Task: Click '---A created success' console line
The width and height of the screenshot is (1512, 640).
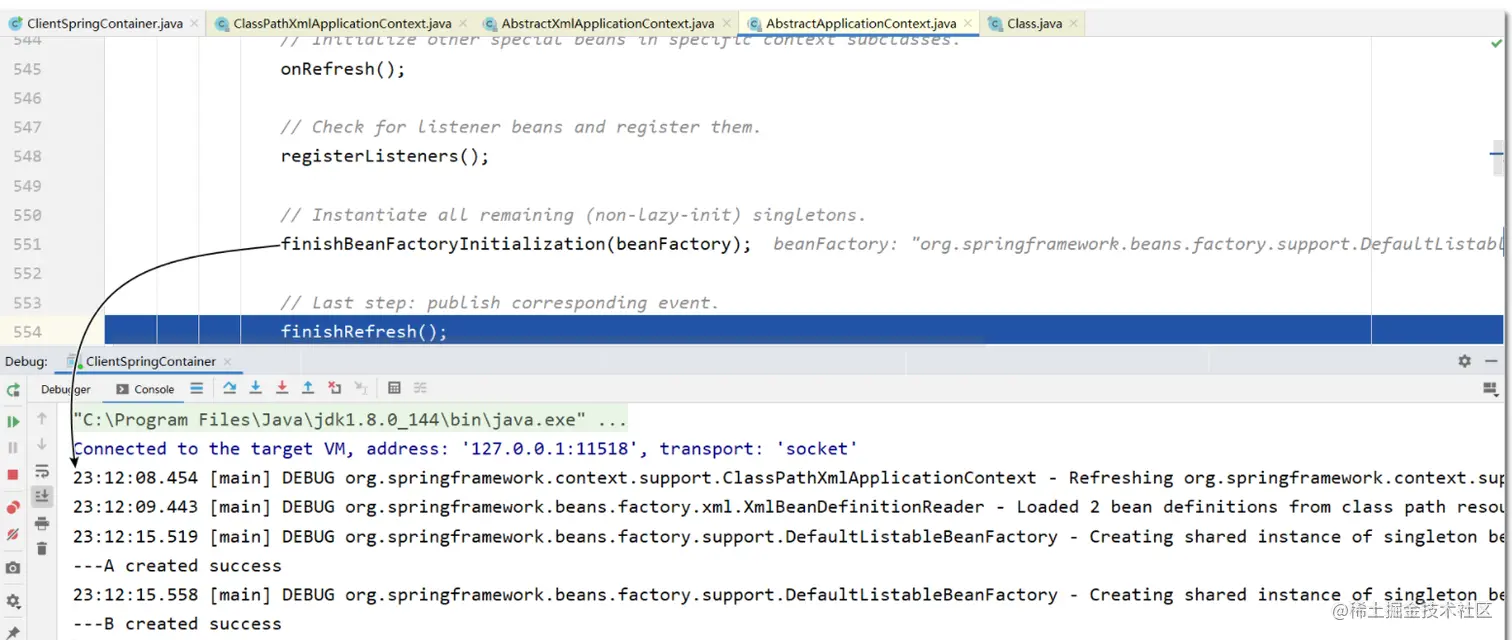Action: [x=177, y=566]
